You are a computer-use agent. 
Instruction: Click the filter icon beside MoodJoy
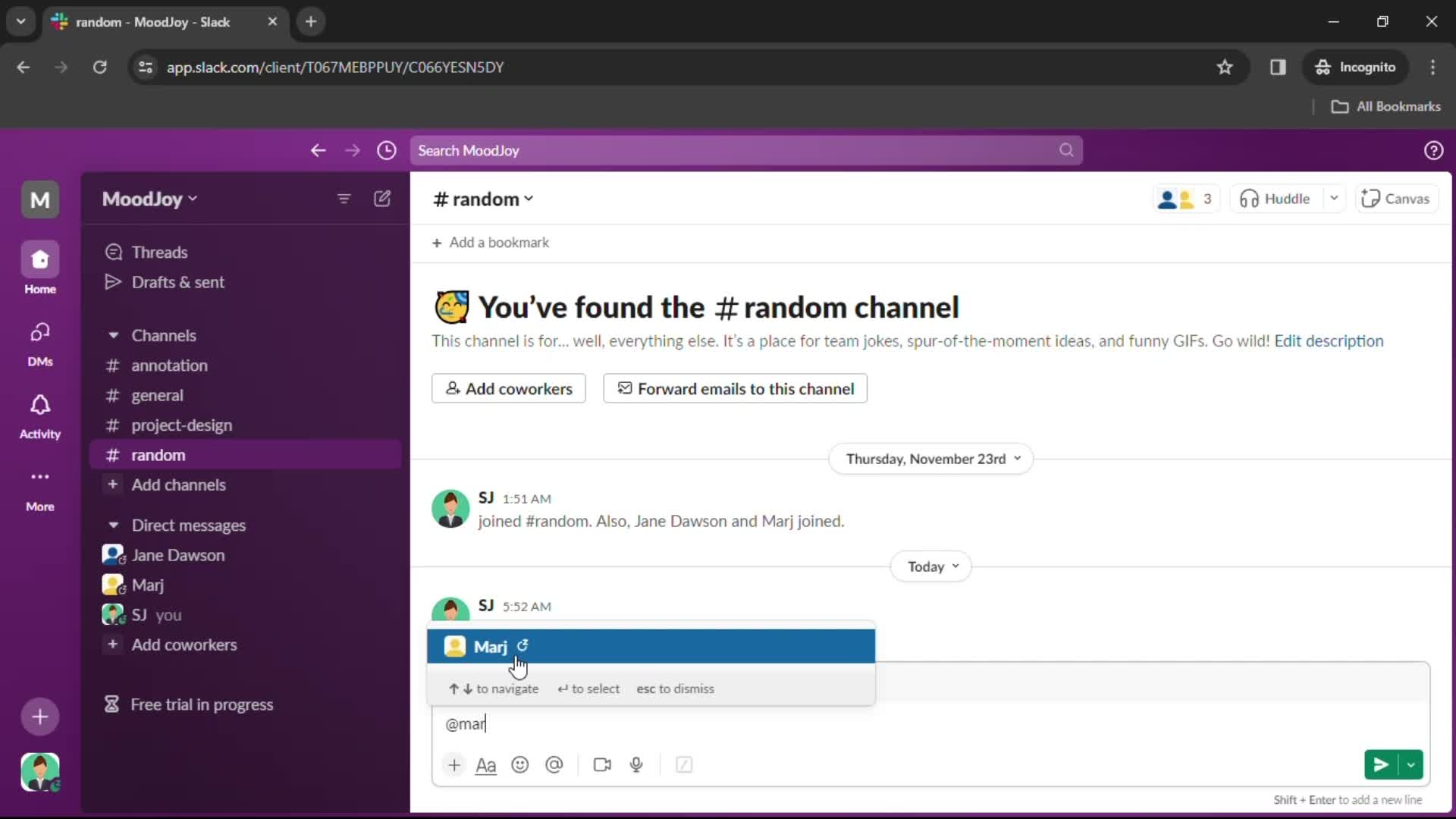344,199
